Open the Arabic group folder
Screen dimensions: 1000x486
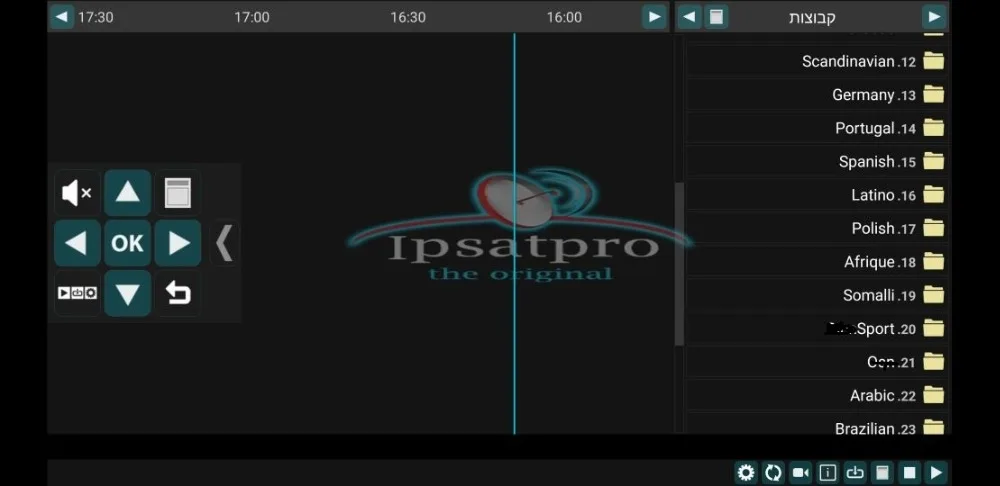pos(816,395)
